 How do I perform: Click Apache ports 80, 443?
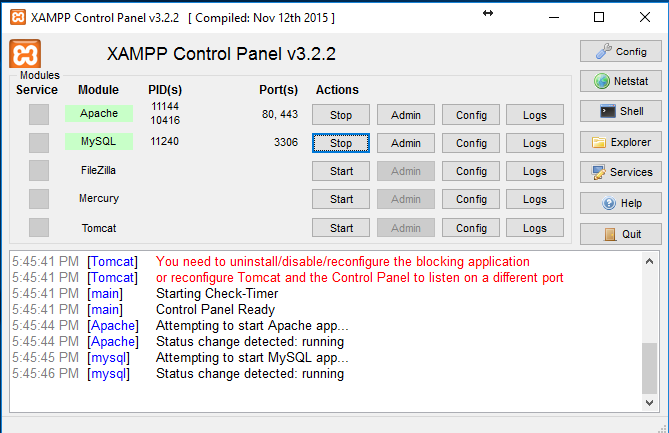coord(280,114)
